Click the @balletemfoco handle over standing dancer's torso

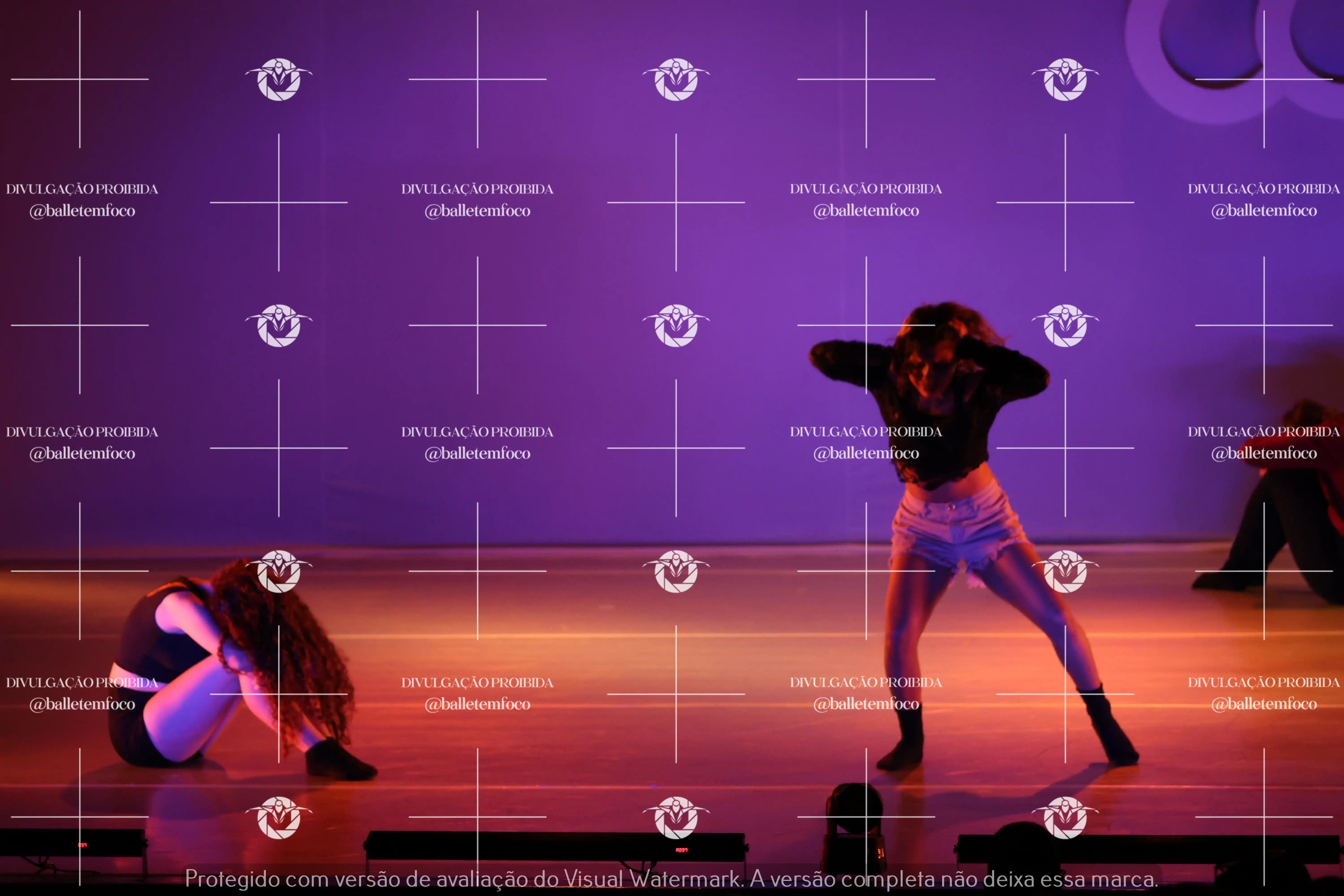coord(866,453)
